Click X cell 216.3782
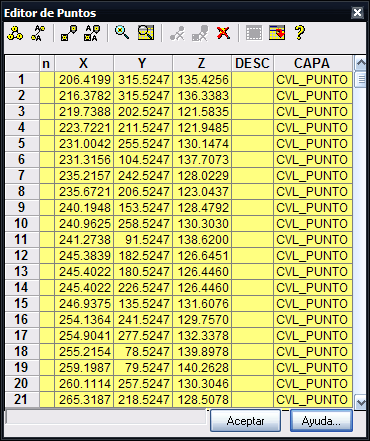370x441 pixels. coord(84,95)
